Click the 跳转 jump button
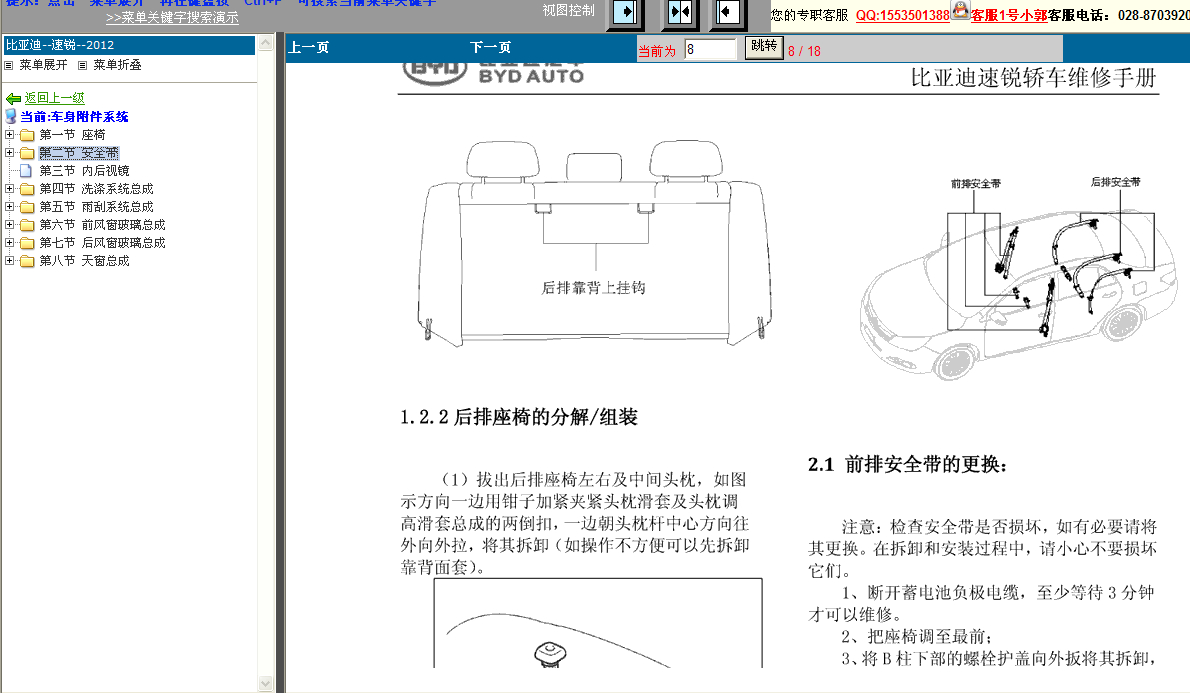 [x=763, y=47]
